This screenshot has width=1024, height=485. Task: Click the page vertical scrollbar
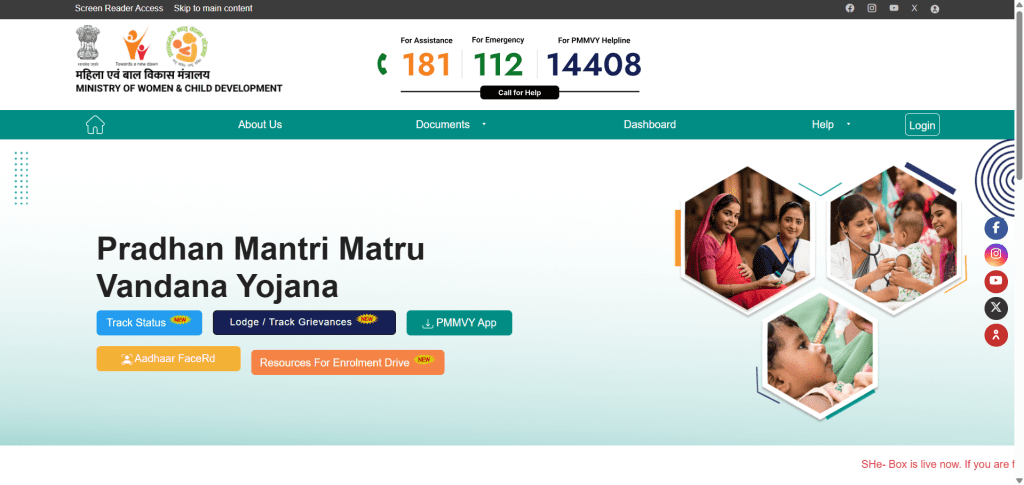click(1019, 242)
